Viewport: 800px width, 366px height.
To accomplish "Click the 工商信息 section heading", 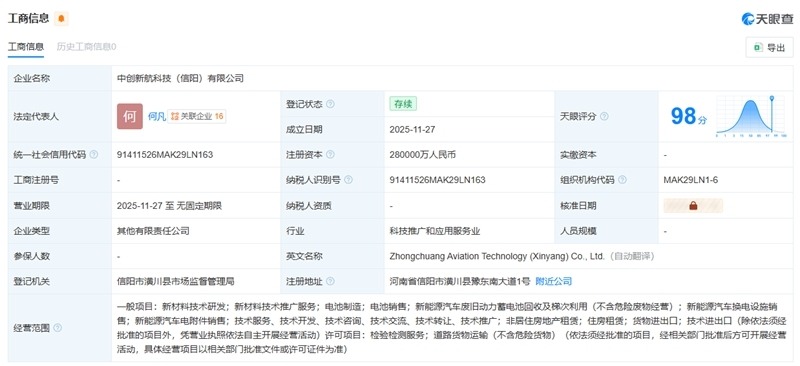I will coord(29,19).
